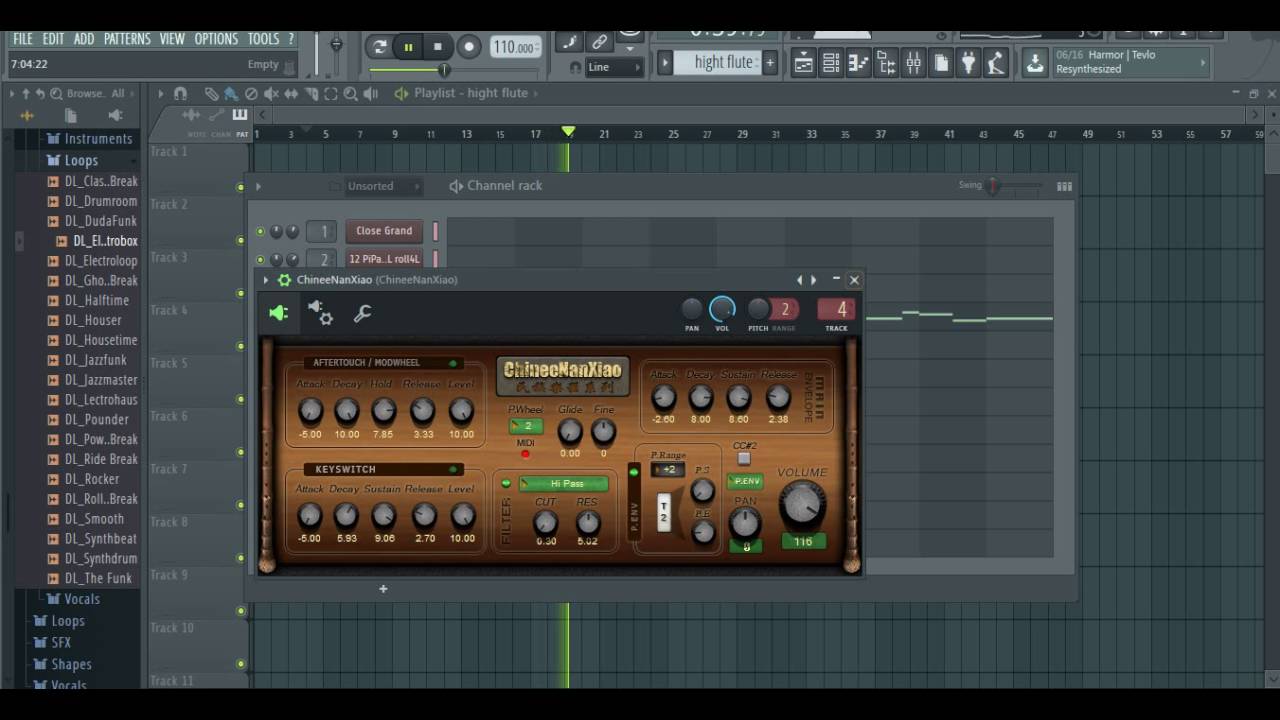Open plugin detailed settings gear icon

coord(321,313)
